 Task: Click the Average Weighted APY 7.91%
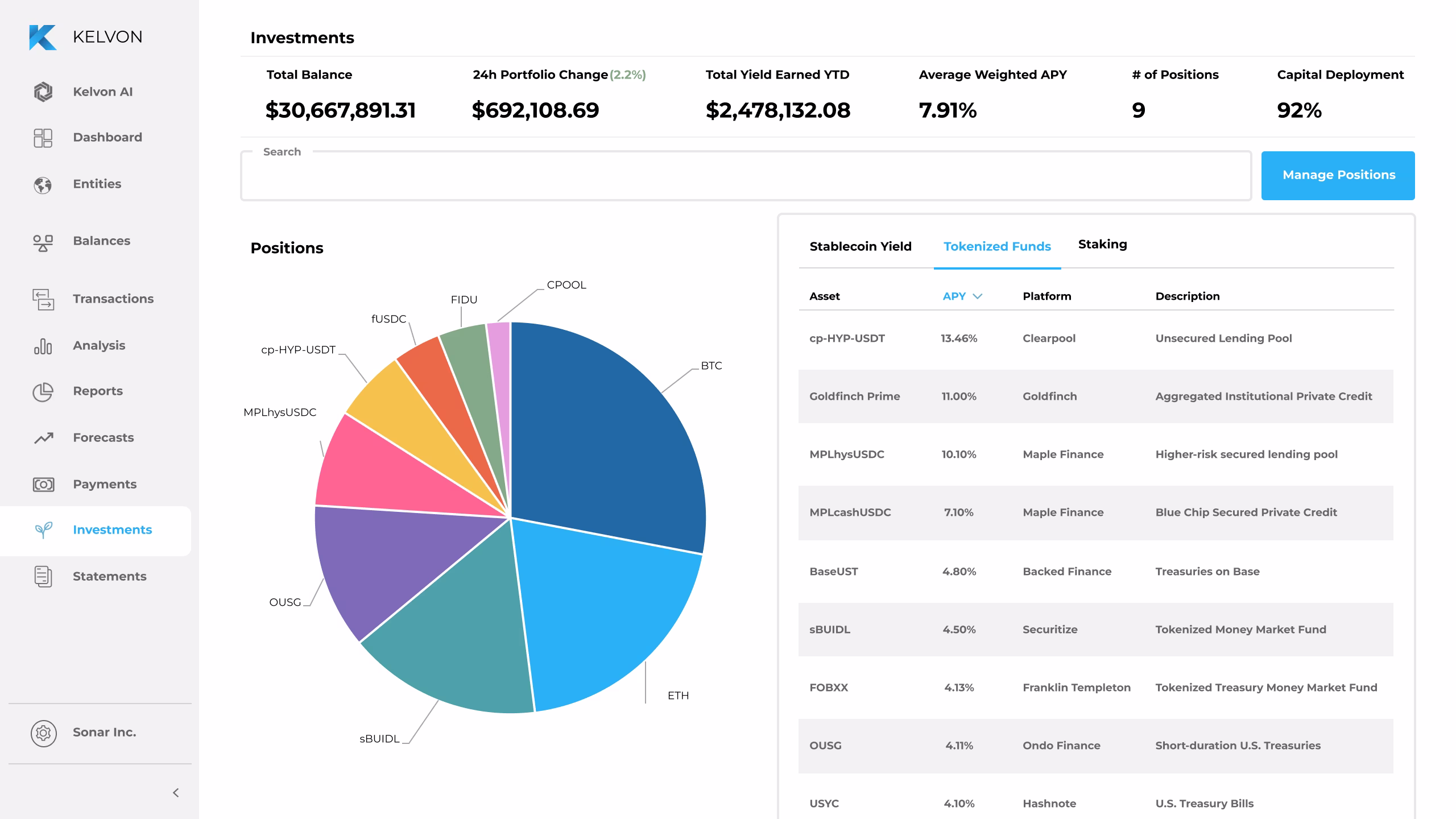click(x=948, y=110)
